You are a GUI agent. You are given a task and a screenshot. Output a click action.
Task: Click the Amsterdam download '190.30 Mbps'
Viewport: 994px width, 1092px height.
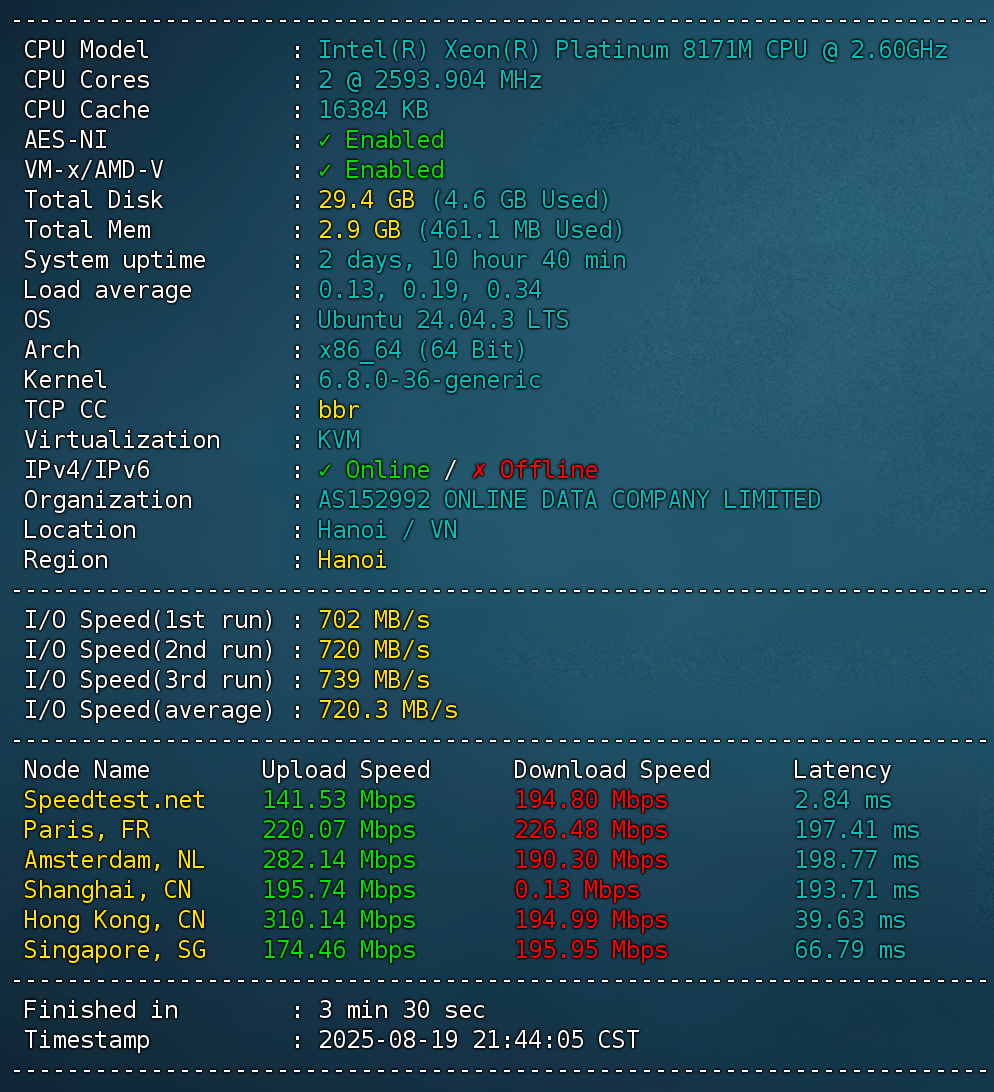point(591,860)
